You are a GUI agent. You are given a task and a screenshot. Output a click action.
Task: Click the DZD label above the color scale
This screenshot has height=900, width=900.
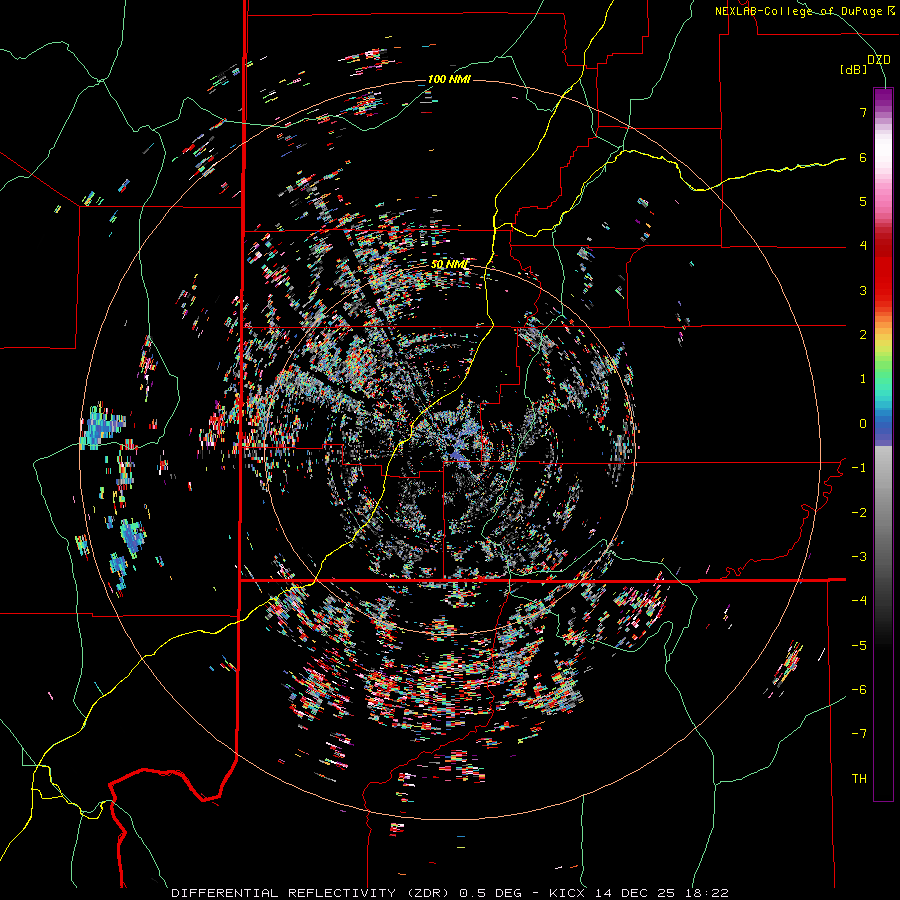[878, 60]
